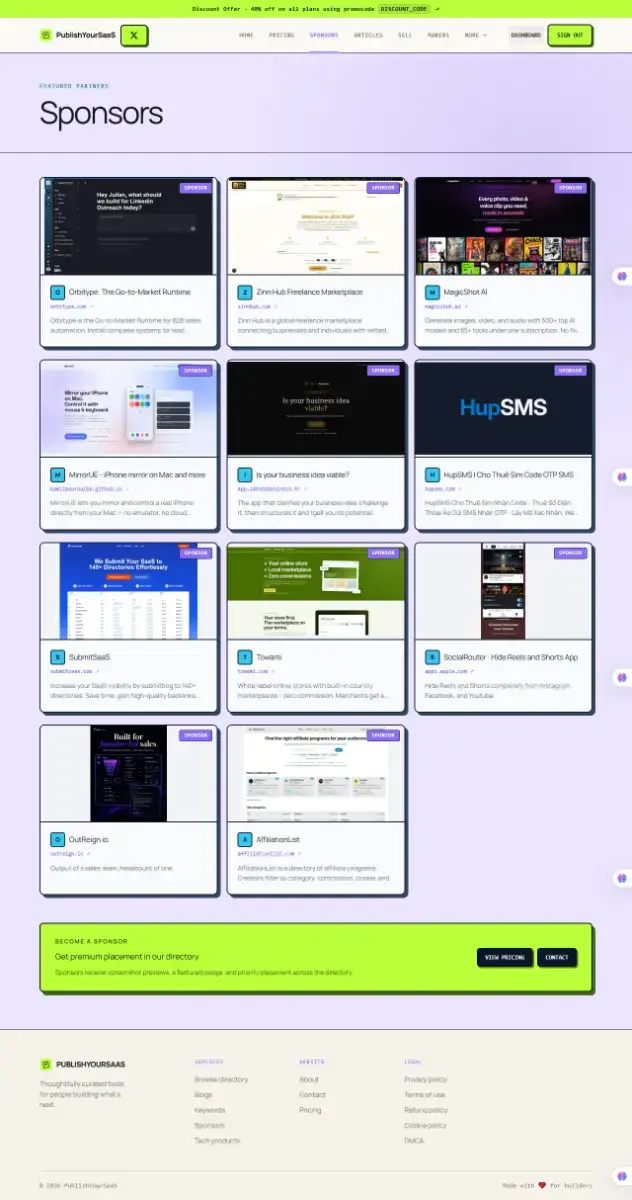This screenshot has width=632, height=1200.
Task: Open Terms of use in footer
Action: [425, 1095]
